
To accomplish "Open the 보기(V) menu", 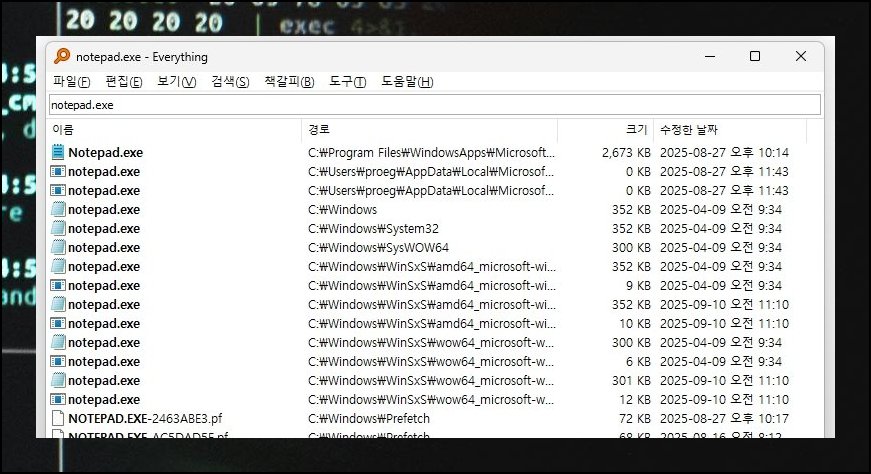I will point(177,82).
